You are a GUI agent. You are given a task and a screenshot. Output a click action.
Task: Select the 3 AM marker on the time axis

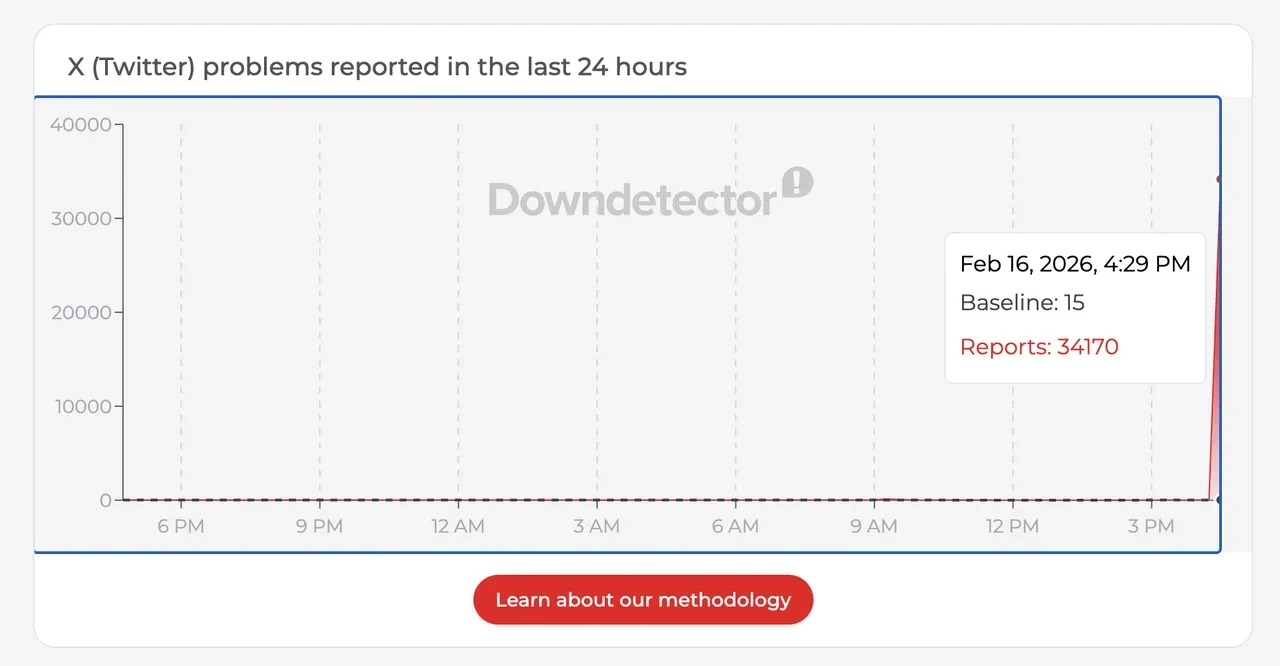click(597, 526)
